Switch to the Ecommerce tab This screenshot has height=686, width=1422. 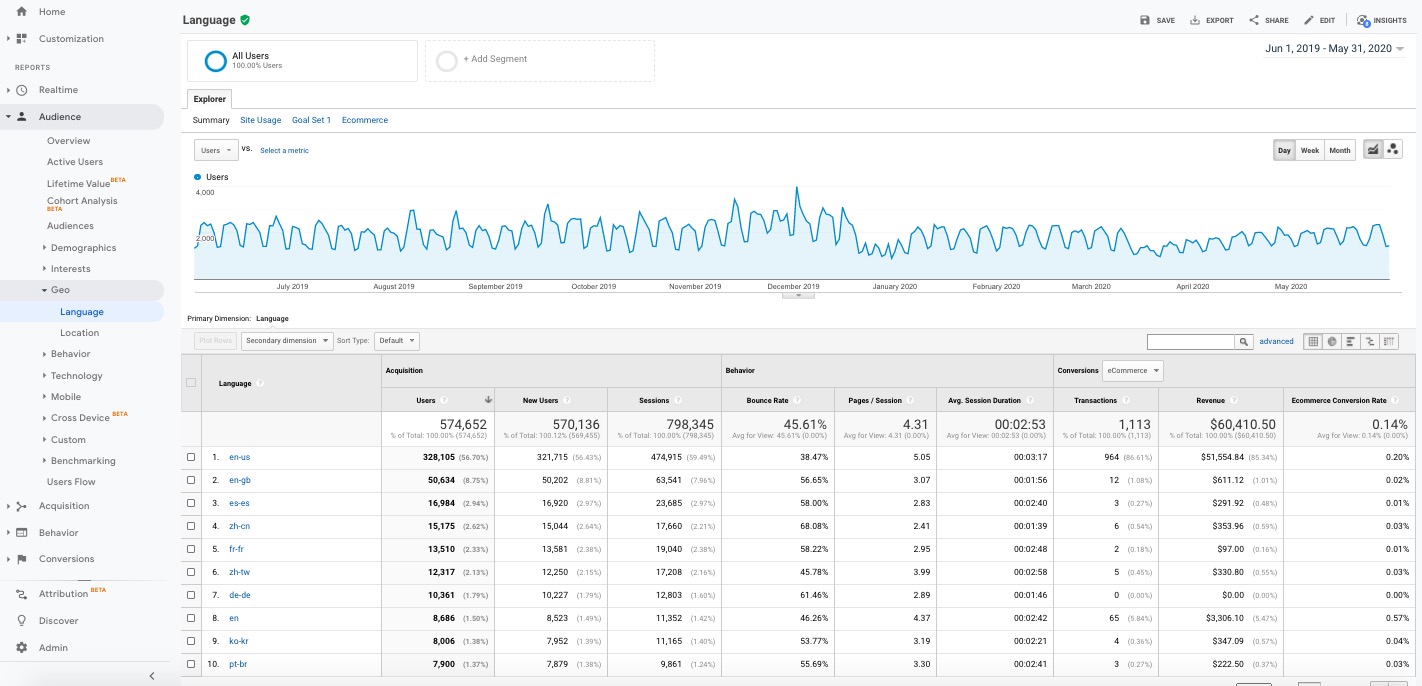point(365,120)
